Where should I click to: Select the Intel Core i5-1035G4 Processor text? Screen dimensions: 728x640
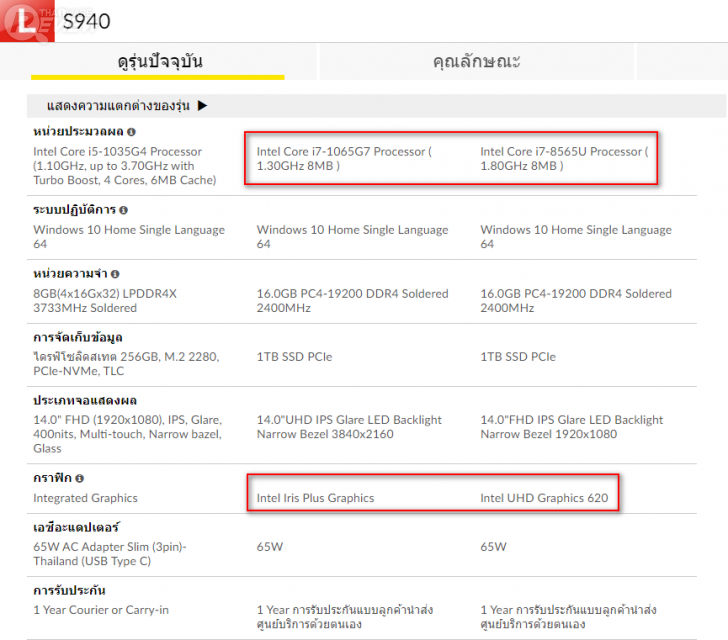pos(124,166)
